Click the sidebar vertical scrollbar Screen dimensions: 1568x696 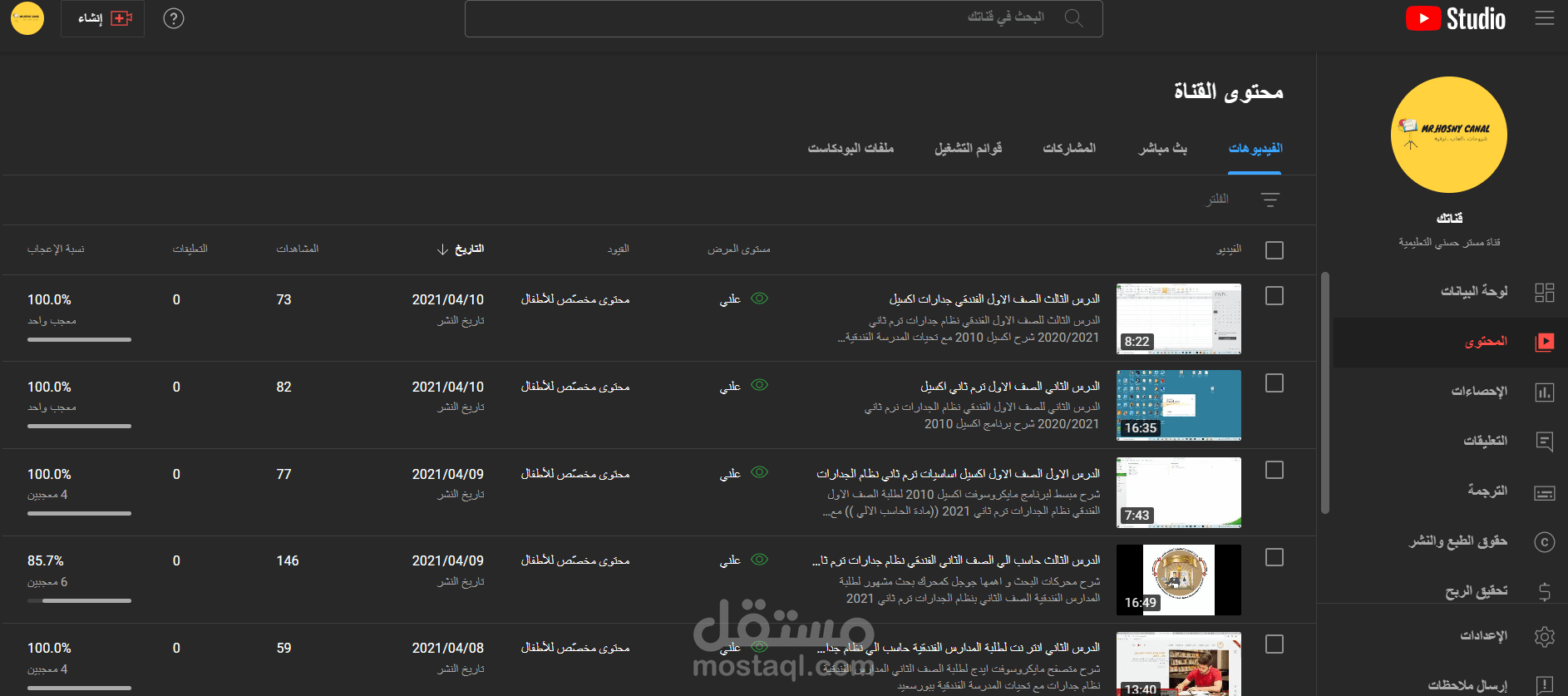[x=1325, y=392]
